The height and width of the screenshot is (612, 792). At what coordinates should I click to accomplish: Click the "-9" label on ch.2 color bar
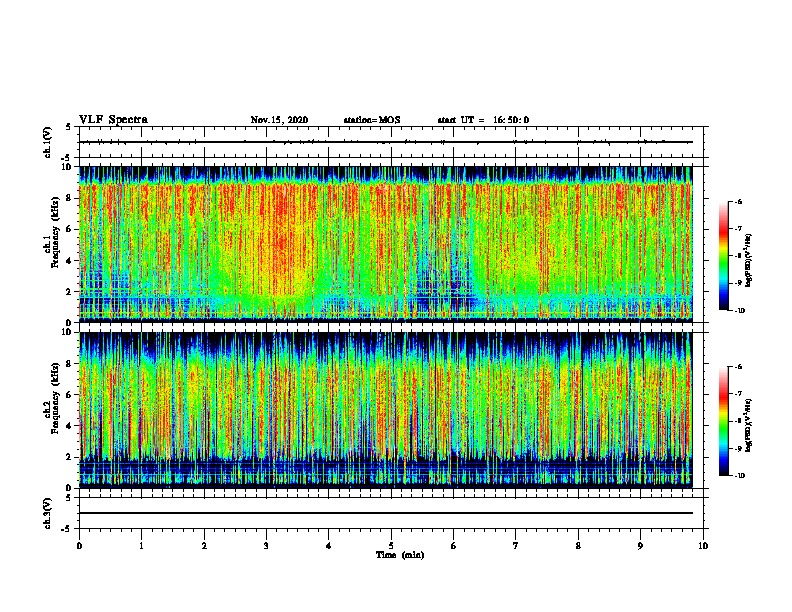point(738,448)
